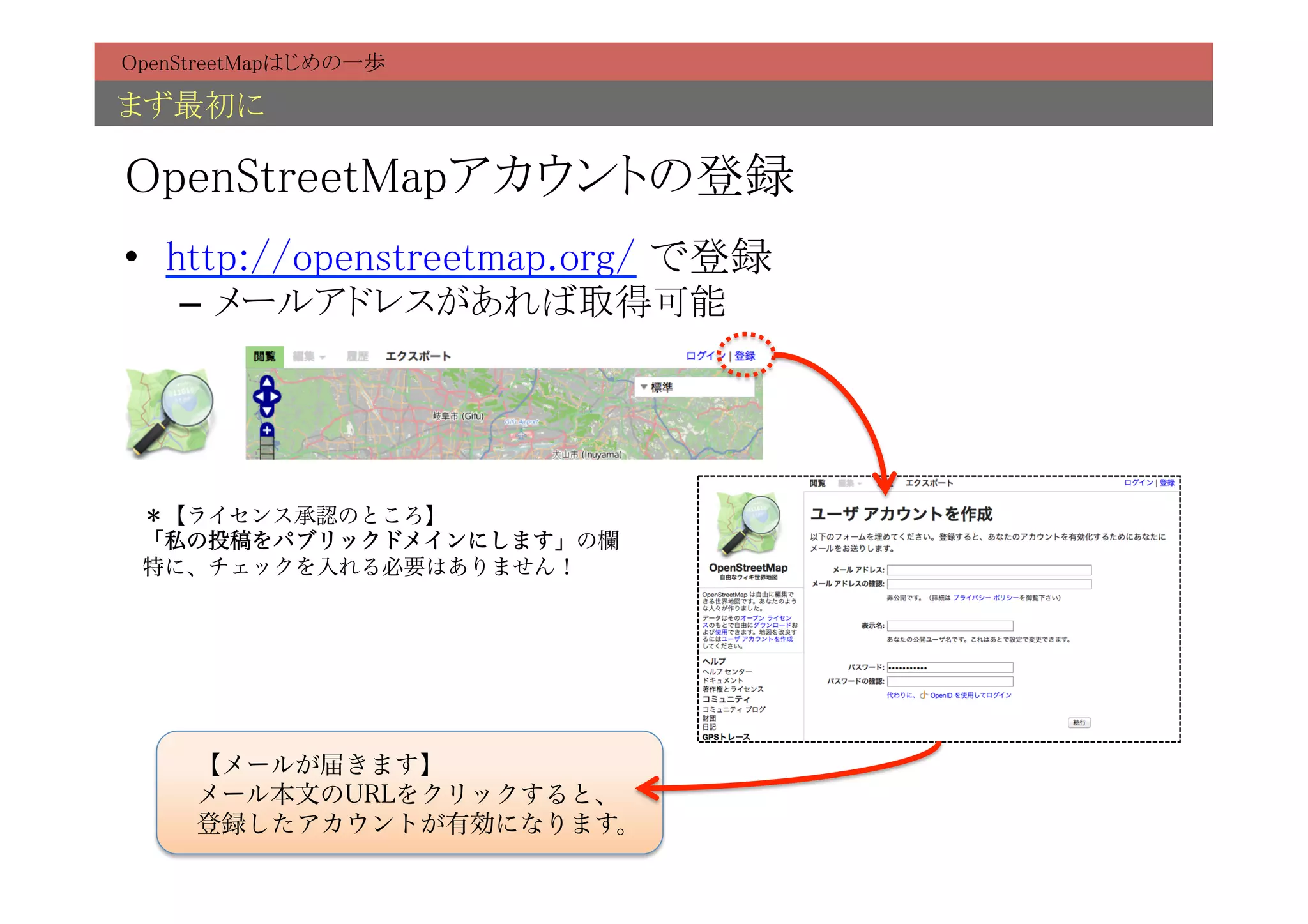
Task: Focus the メール アドレス input field
Action: [989, 570]
